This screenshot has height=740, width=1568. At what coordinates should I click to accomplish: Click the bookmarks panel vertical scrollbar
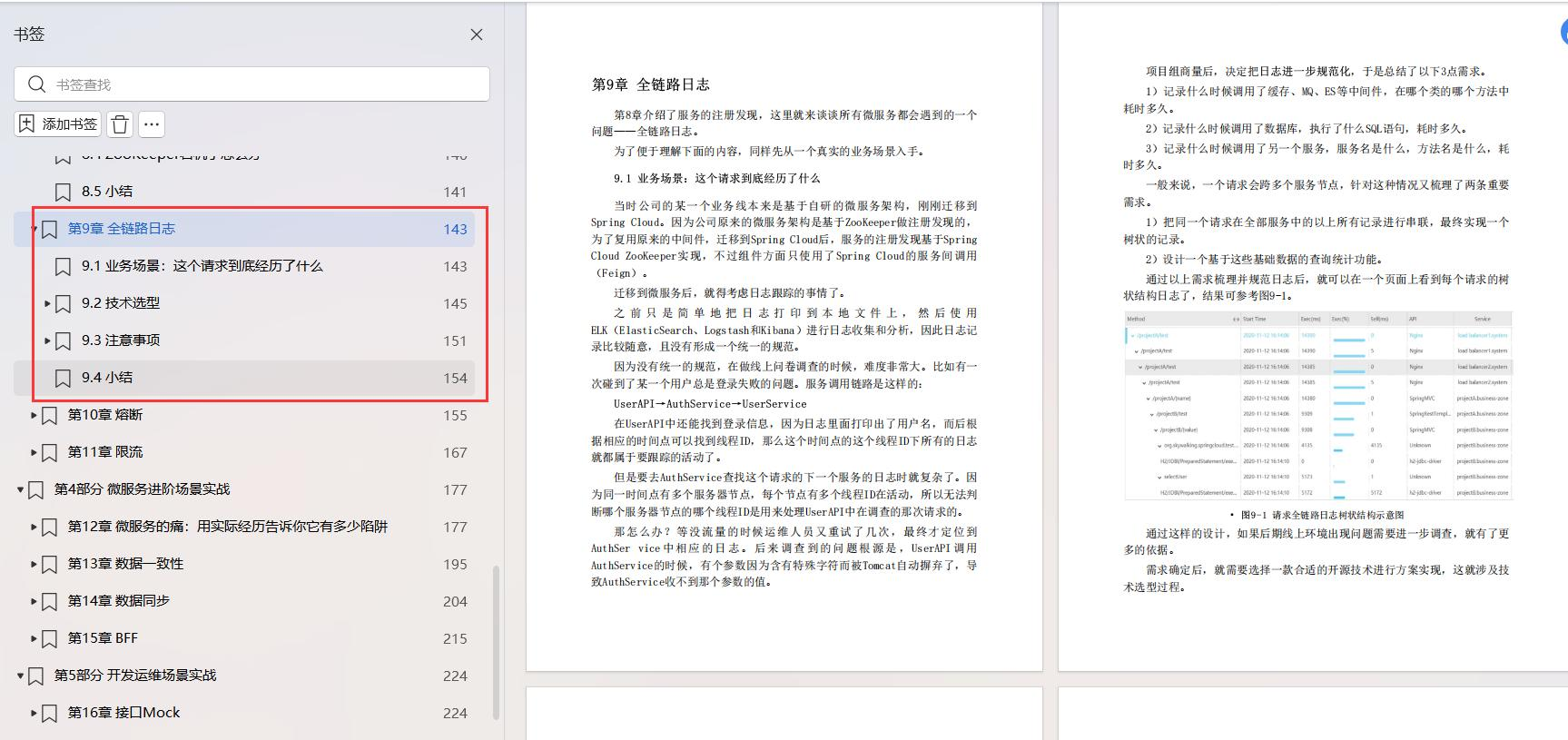(x=496, y=642)
